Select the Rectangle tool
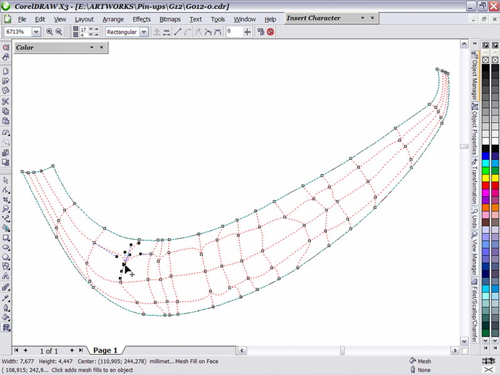The image size is (500, 375). (x=6, y=238)
